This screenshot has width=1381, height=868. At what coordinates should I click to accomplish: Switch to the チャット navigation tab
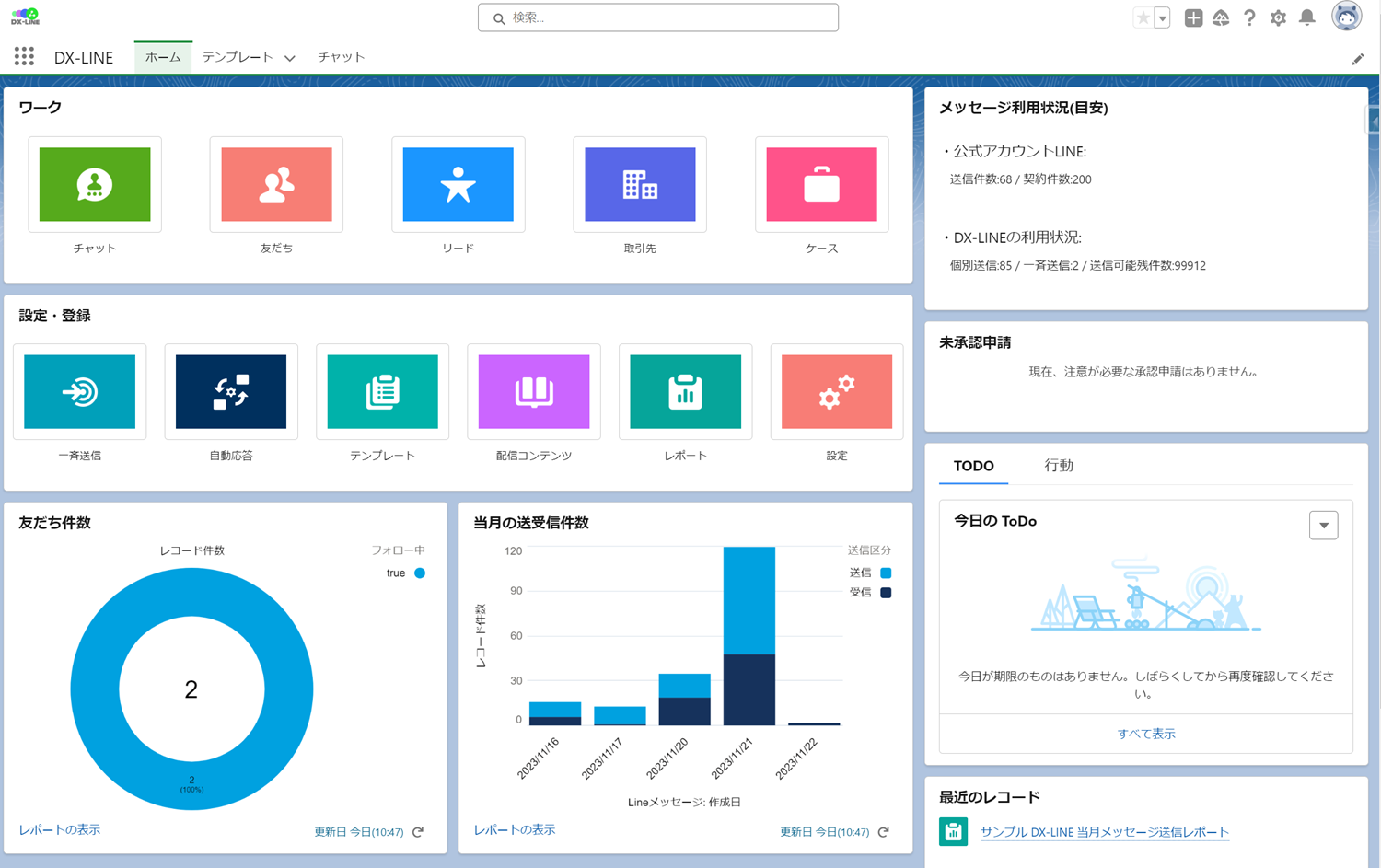click(x=341, y=57)
